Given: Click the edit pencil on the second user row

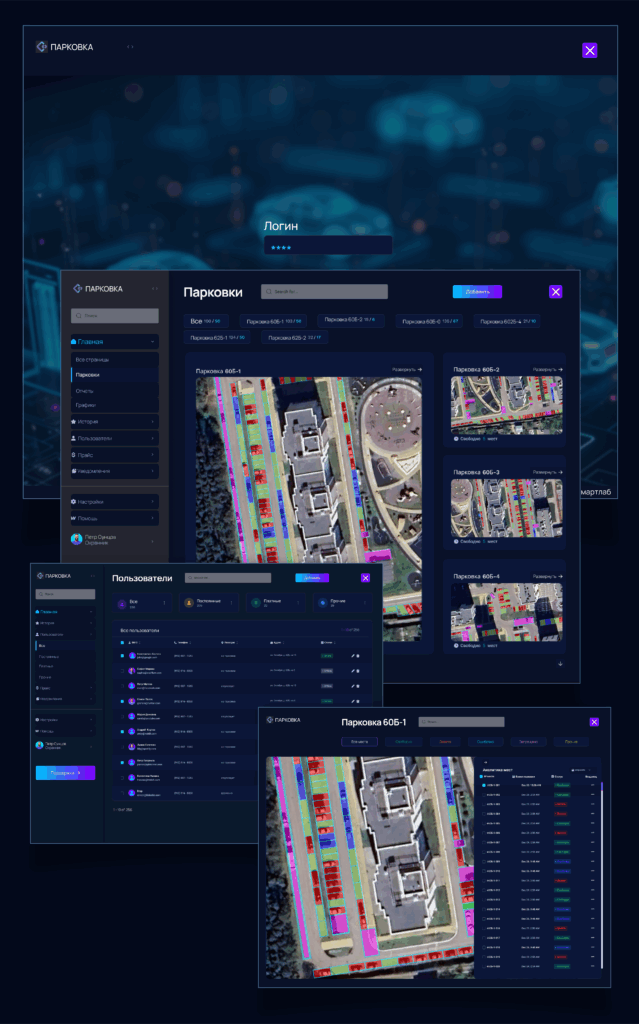Looking at the screenshot, I should coord(353,671).
